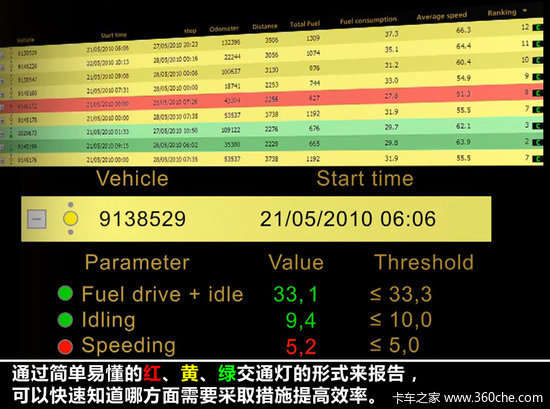Click the yellow traffic light icon beside 9138529
The width and height of the screenshot is (550, 409).
pos(71,218)
